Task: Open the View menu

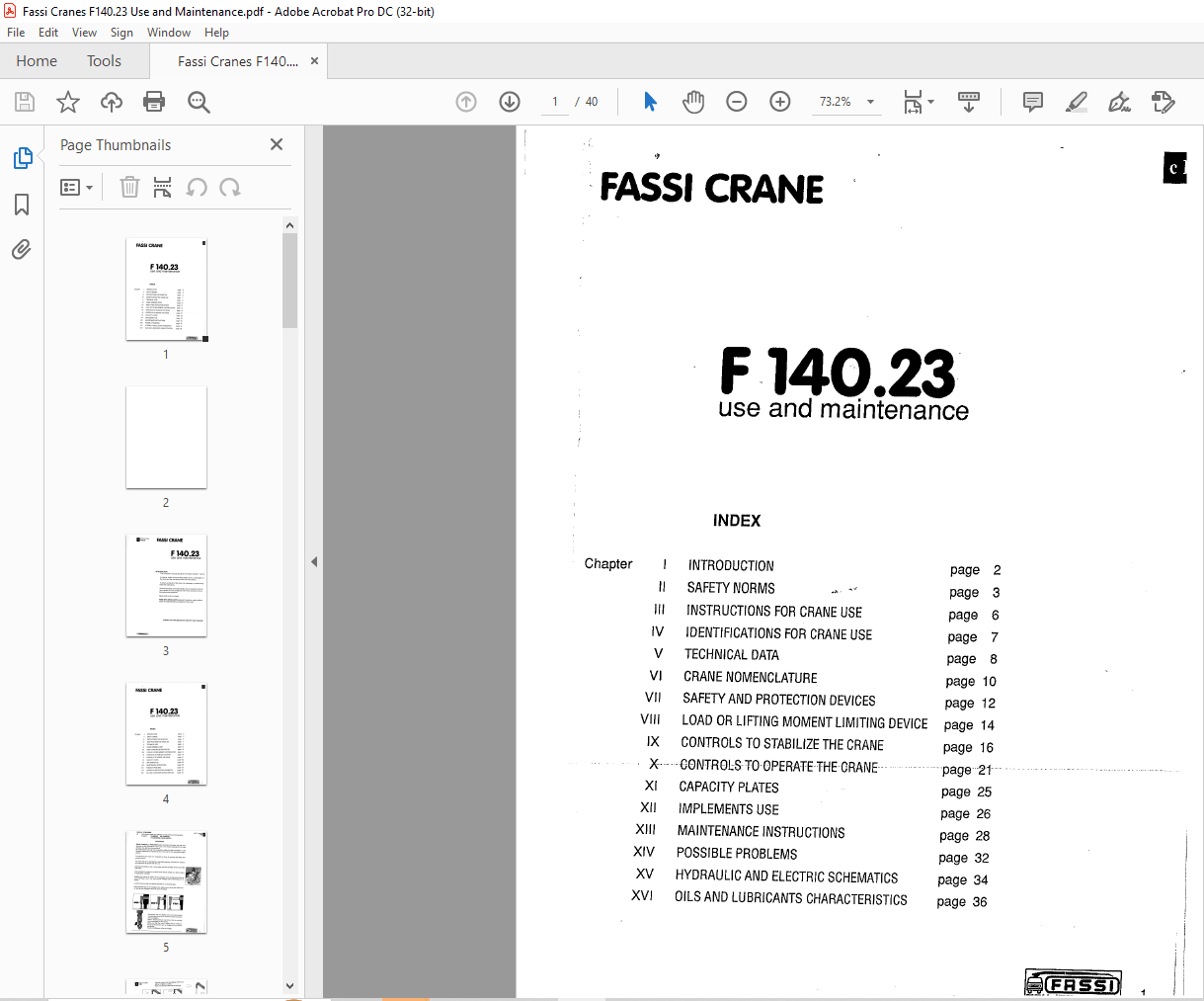Action: click(84, 32)
